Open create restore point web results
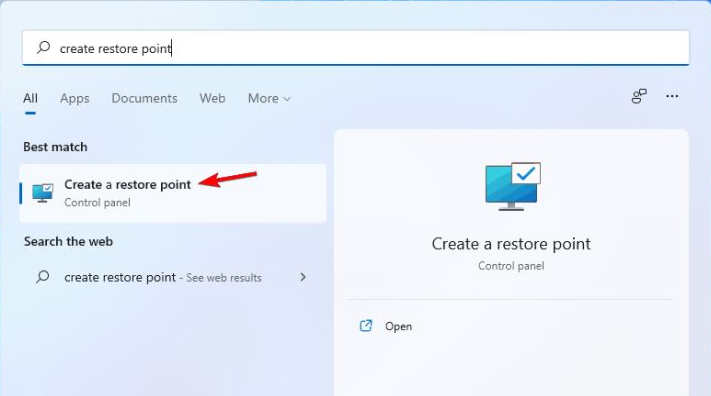This screenshot has width=711, height=396. 173,277
